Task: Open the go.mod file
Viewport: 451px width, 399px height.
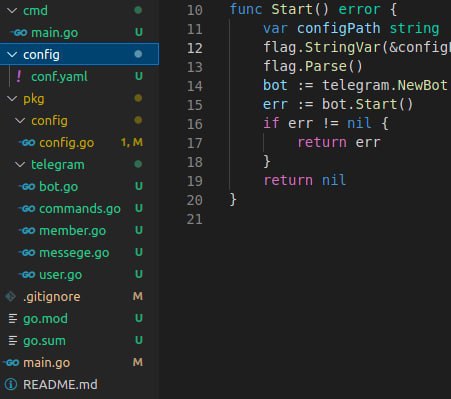Action: [45, 319]
